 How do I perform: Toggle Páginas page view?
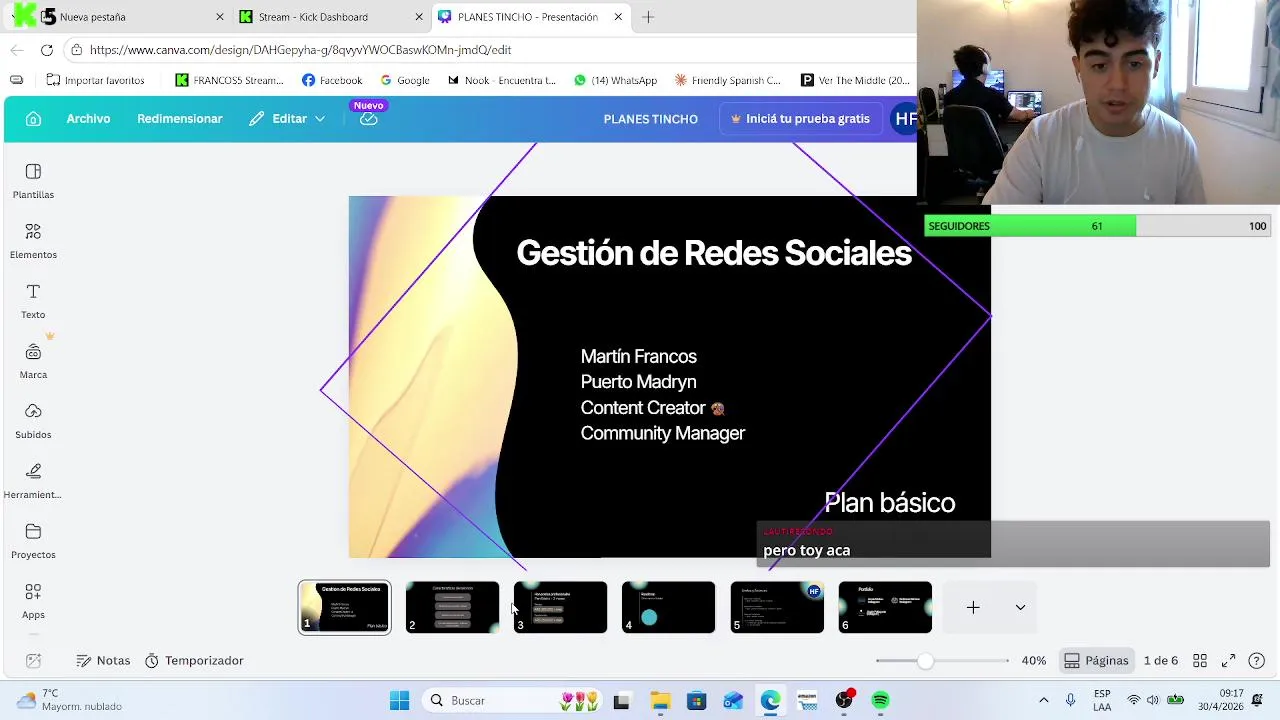[x=1096, y=661]
